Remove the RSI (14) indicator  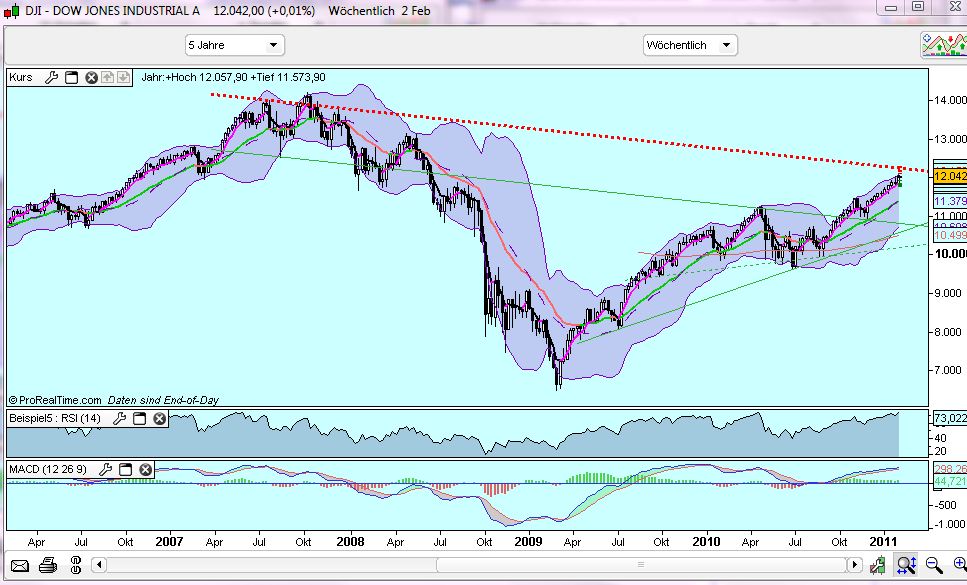(157, 418)
